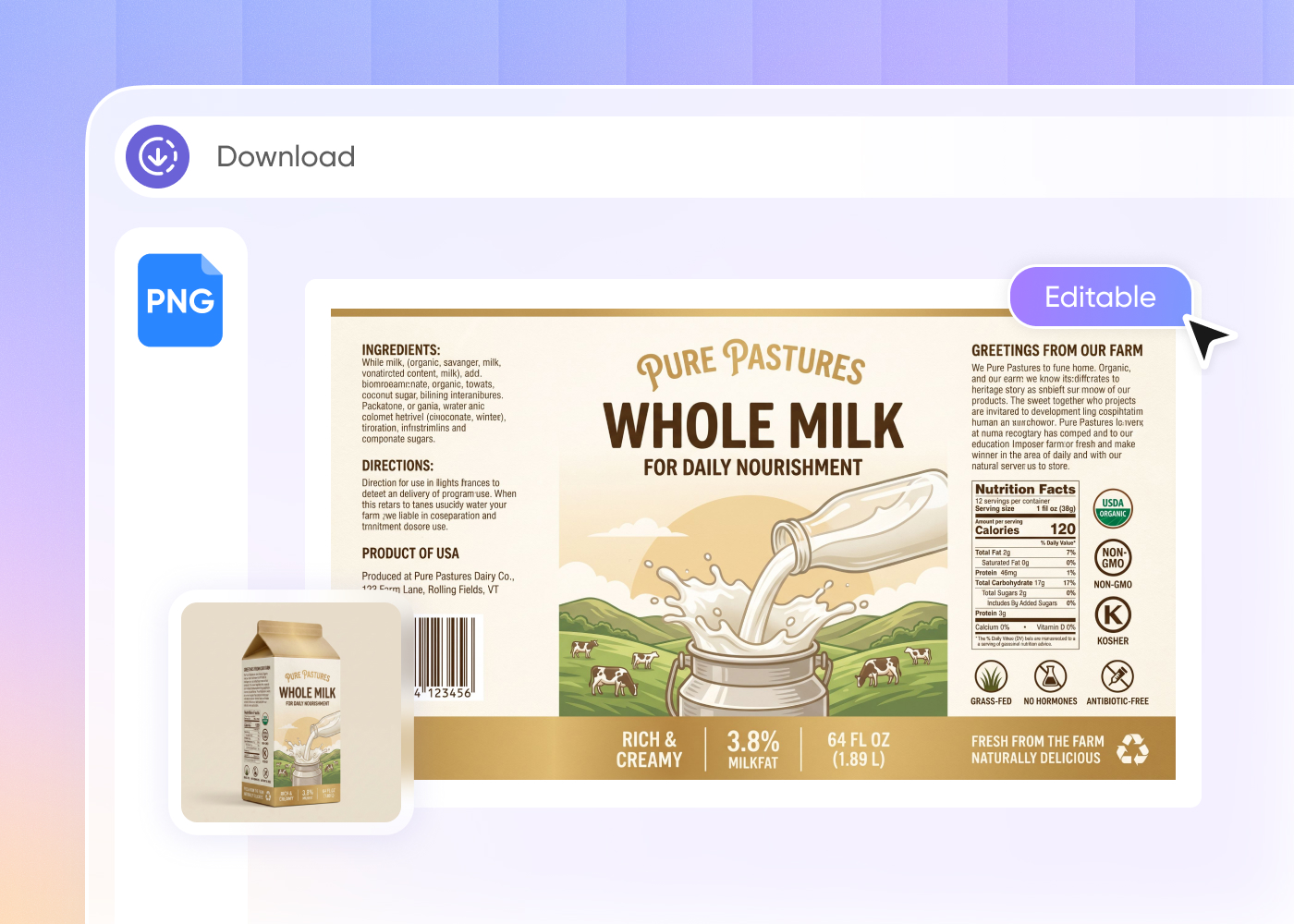Select the Kosher K symbol icon
1294x924 pixels.
[x=1113, y=614]
